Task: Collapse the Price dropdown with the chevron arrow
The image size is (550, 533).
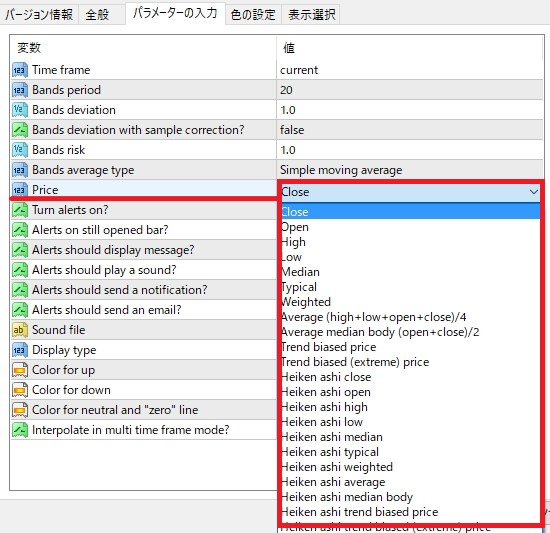Action: point(534,192)
